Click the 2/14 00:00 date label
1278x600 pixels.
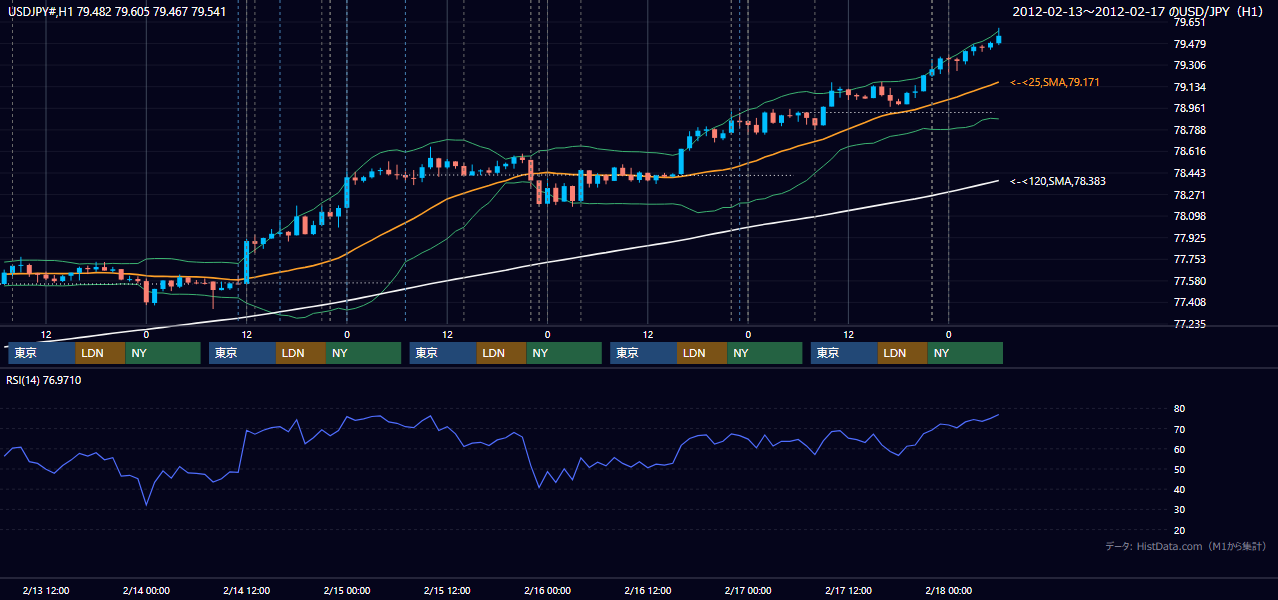[145, 590]
